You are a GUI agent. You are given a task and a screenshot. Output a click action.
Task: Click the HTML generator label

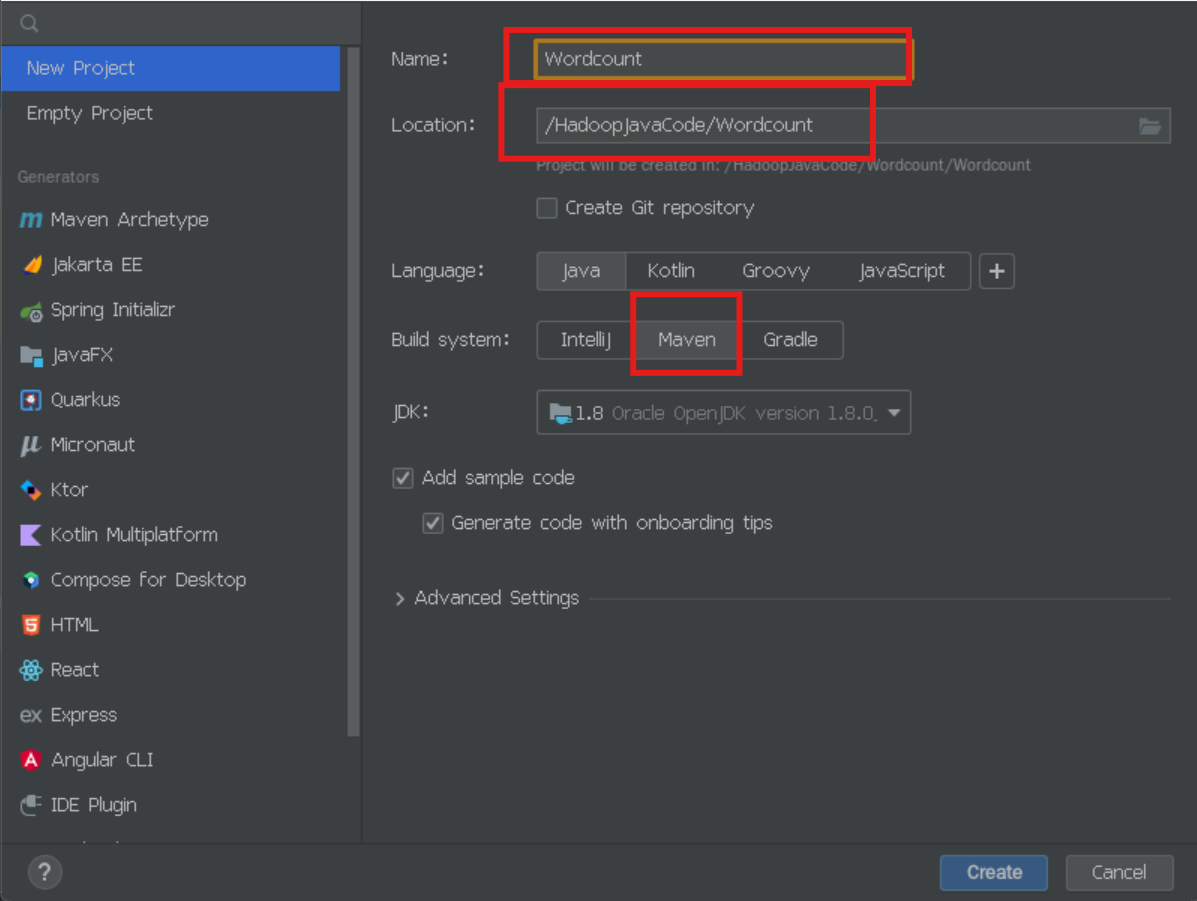click(74, 625)
